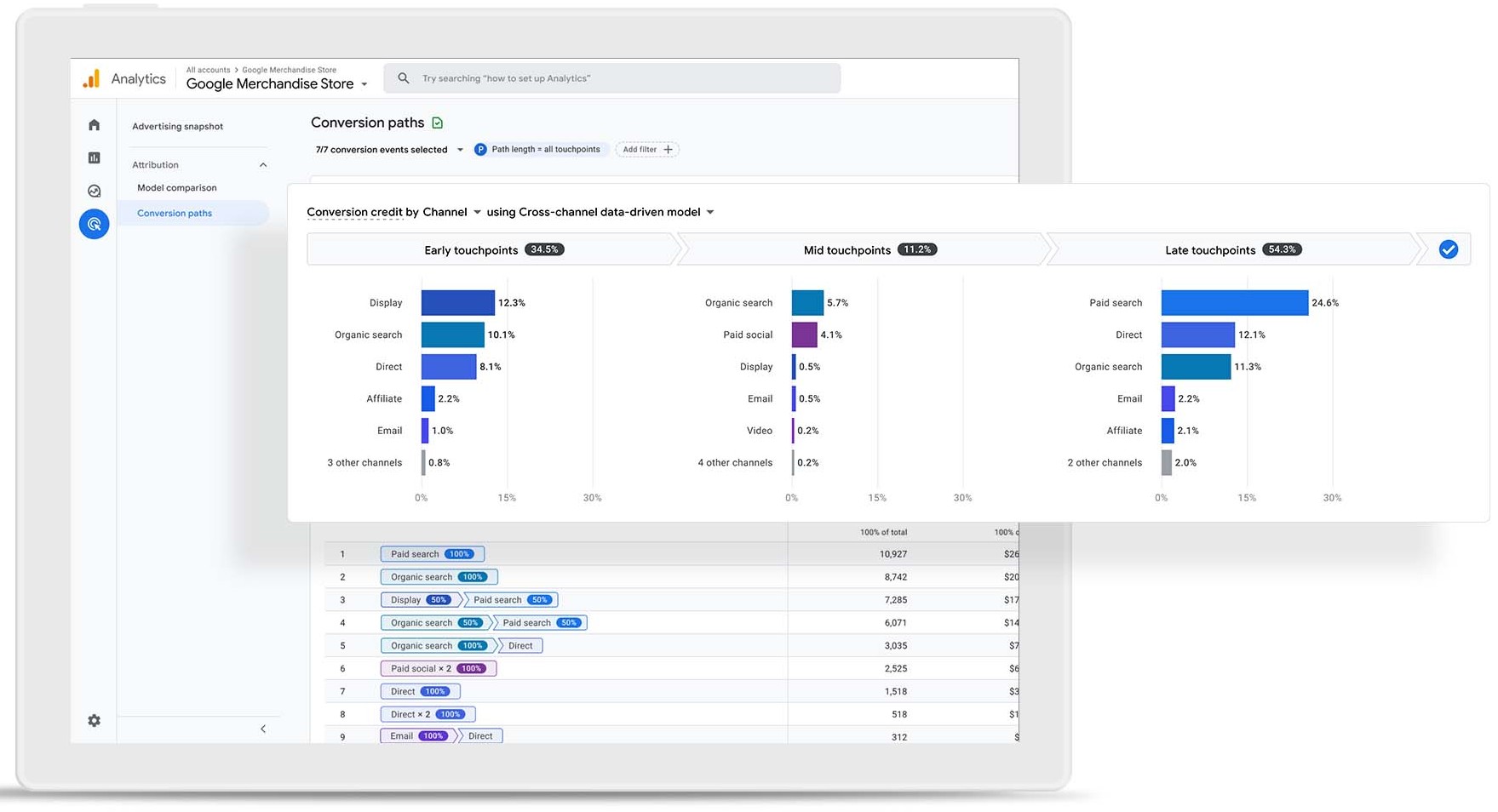The height and width of the screenshot is (812, 1498).
Task: Click the 3,035 conversions value
Action: [896, 646]
